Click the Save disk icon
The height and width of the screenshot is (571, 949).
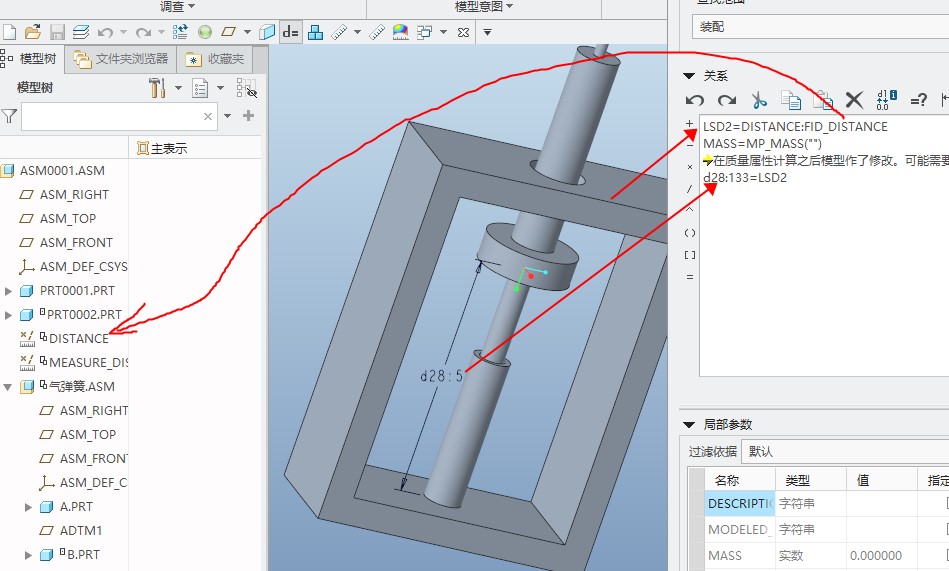57,31
